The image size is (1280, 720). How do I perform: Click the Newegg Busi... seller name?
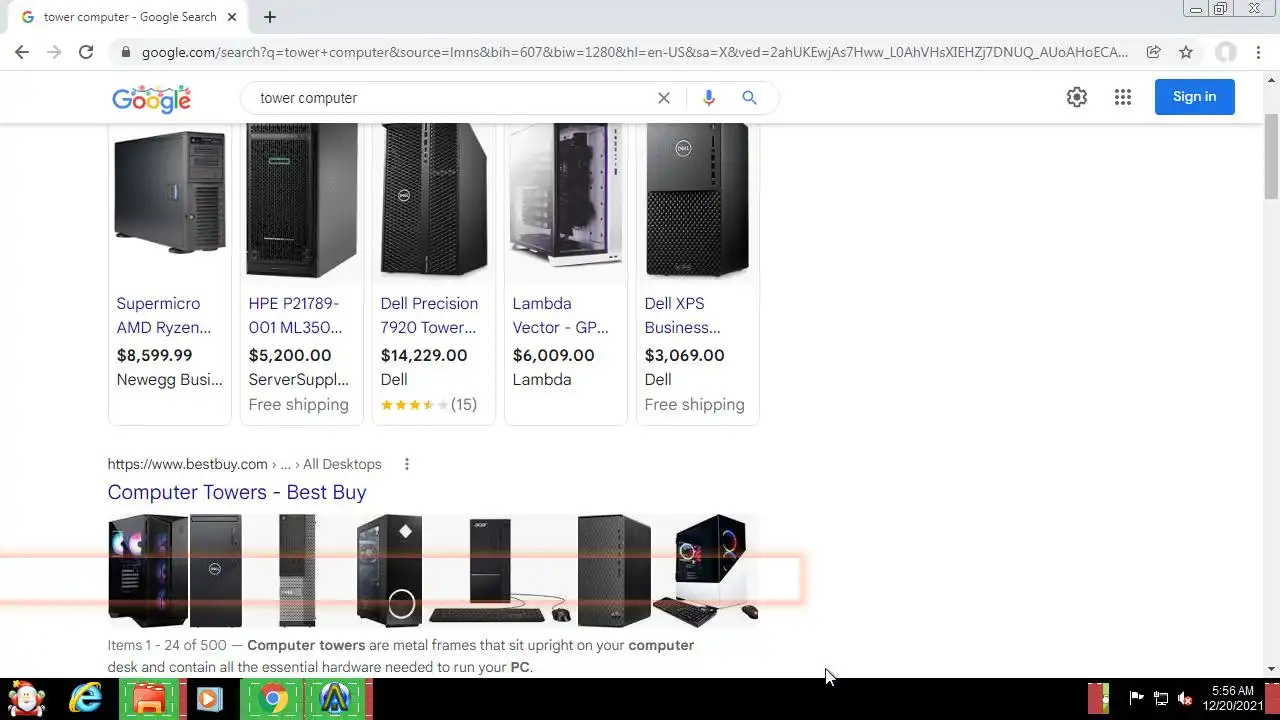tap(170, 380)
